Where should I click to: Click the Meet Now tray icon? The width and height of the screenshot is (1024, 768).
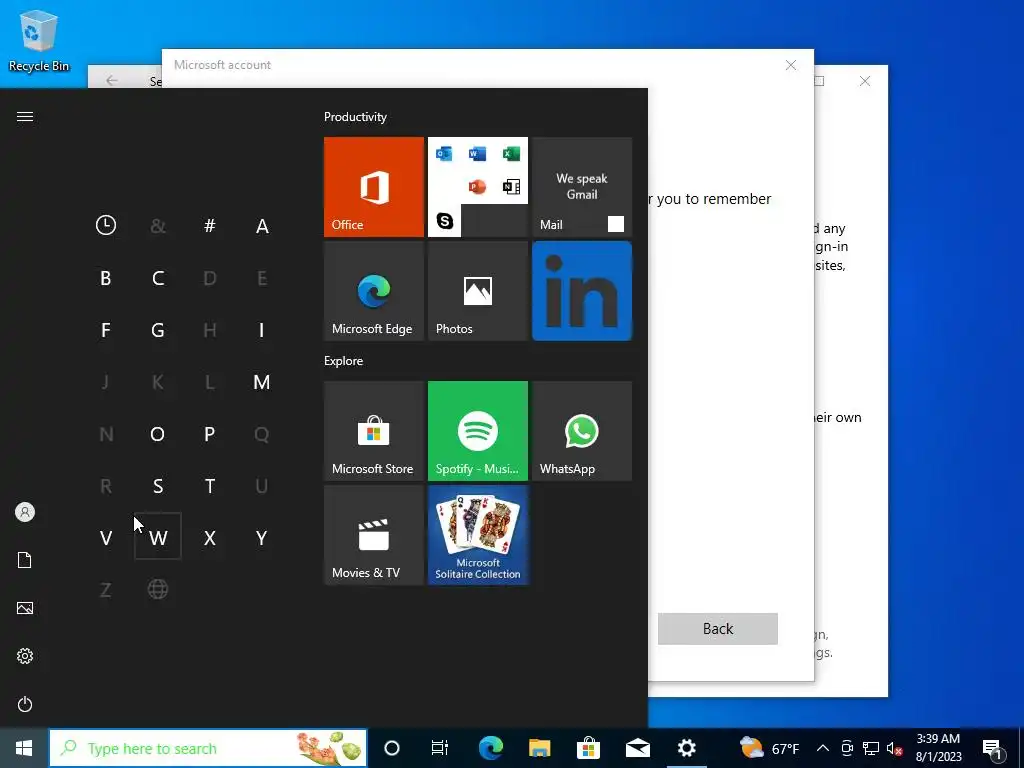[x=847, y=748]
